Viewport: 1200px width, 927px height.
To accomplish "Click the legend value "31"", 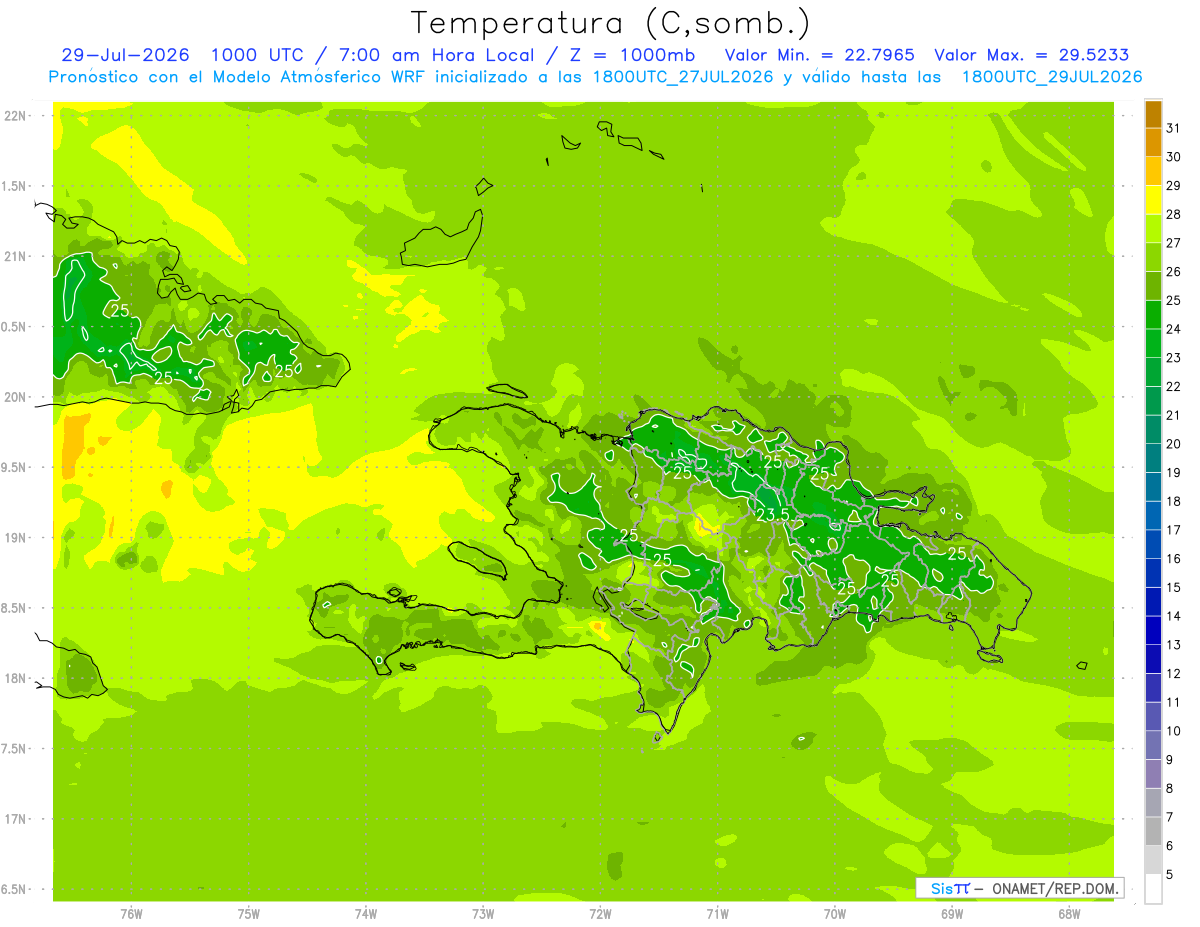I will (1173, 128).
